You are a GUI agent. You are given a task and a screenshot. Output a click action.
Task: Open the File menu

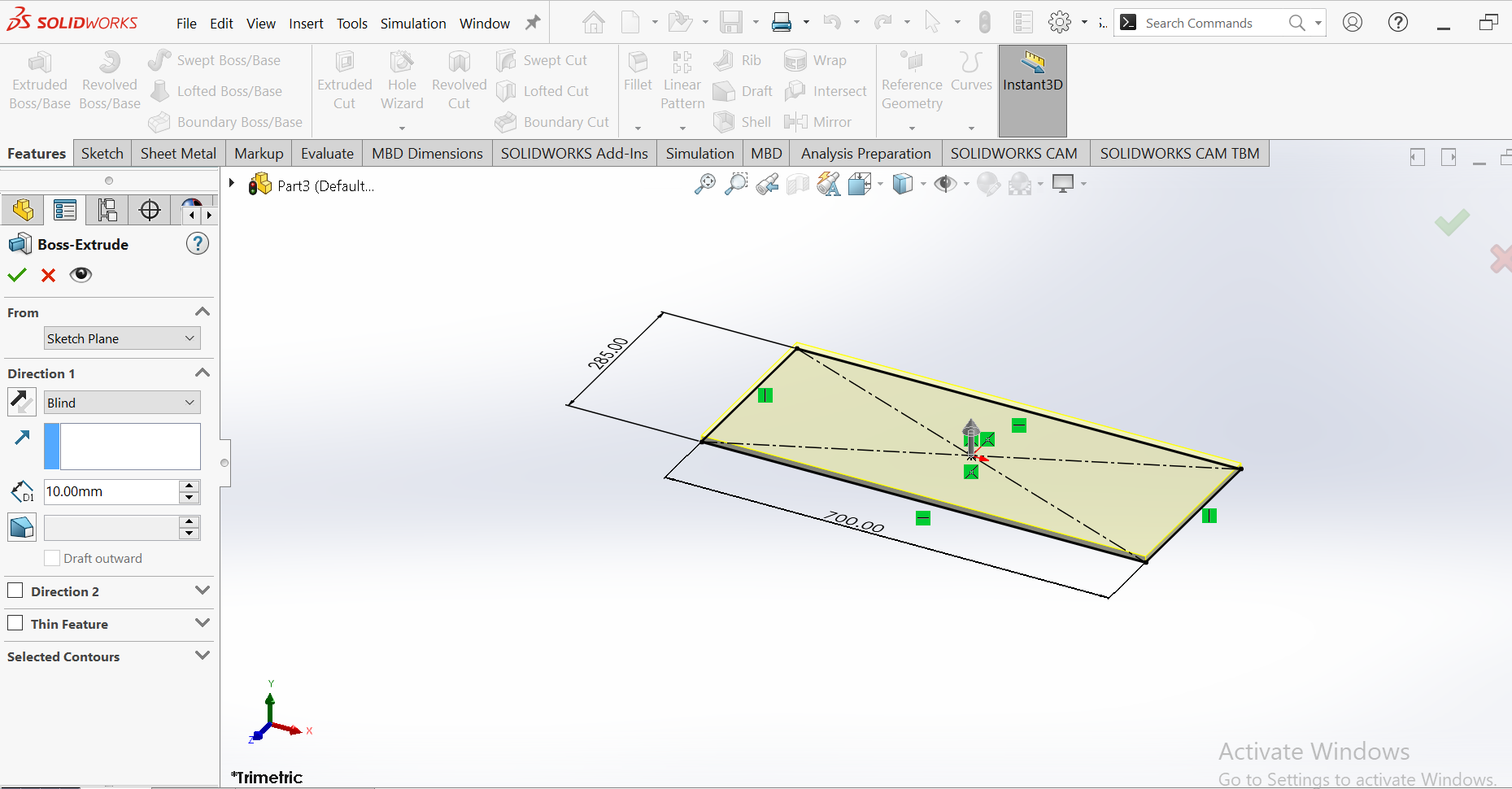tap(186, 24)
